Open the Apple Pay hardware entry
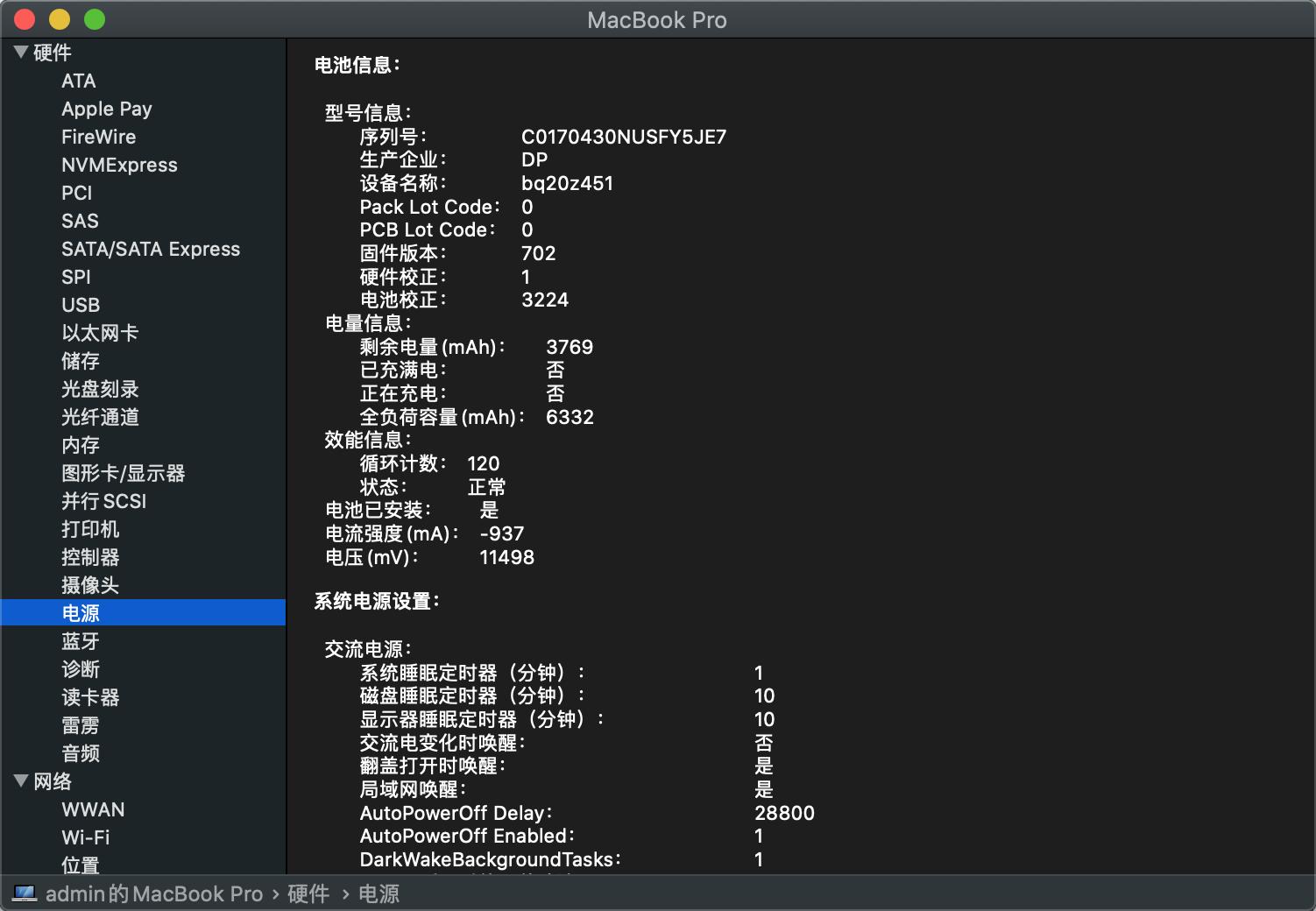The width and height of the screenshot is (1316, 911). coord(106,109)
